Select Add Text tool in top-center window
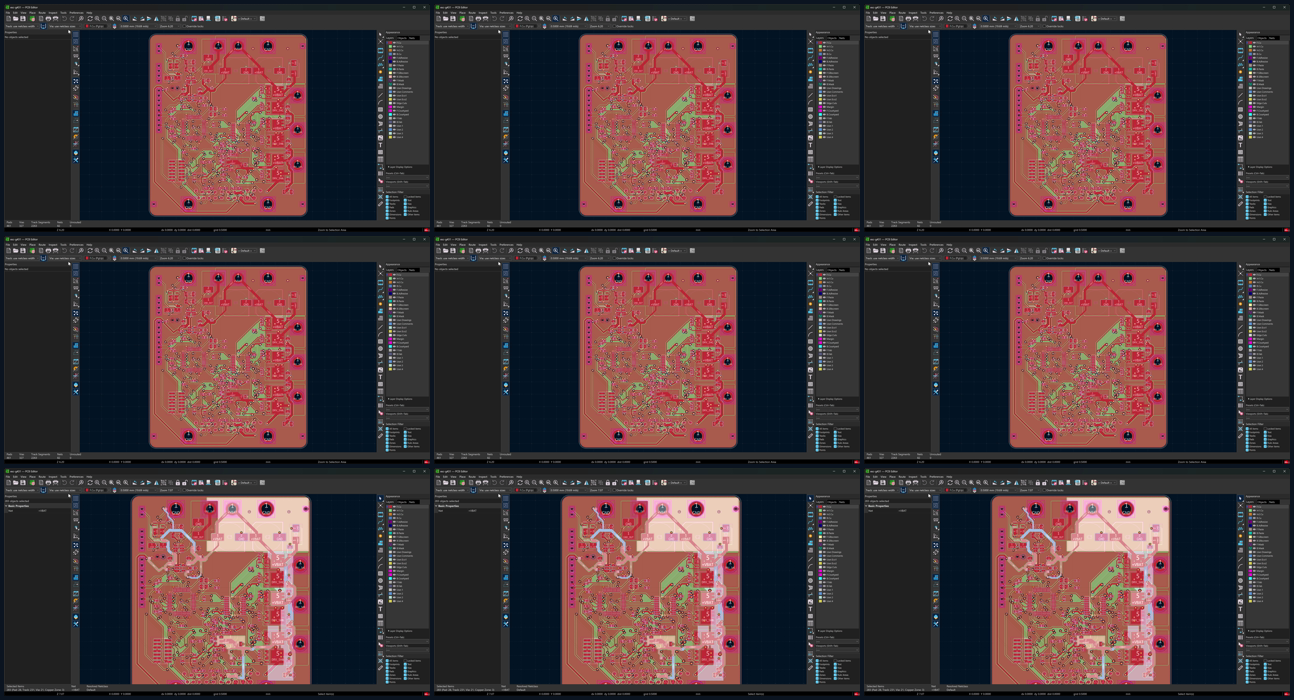Viewport: 1294px width, 700px height. pos(811,145)
